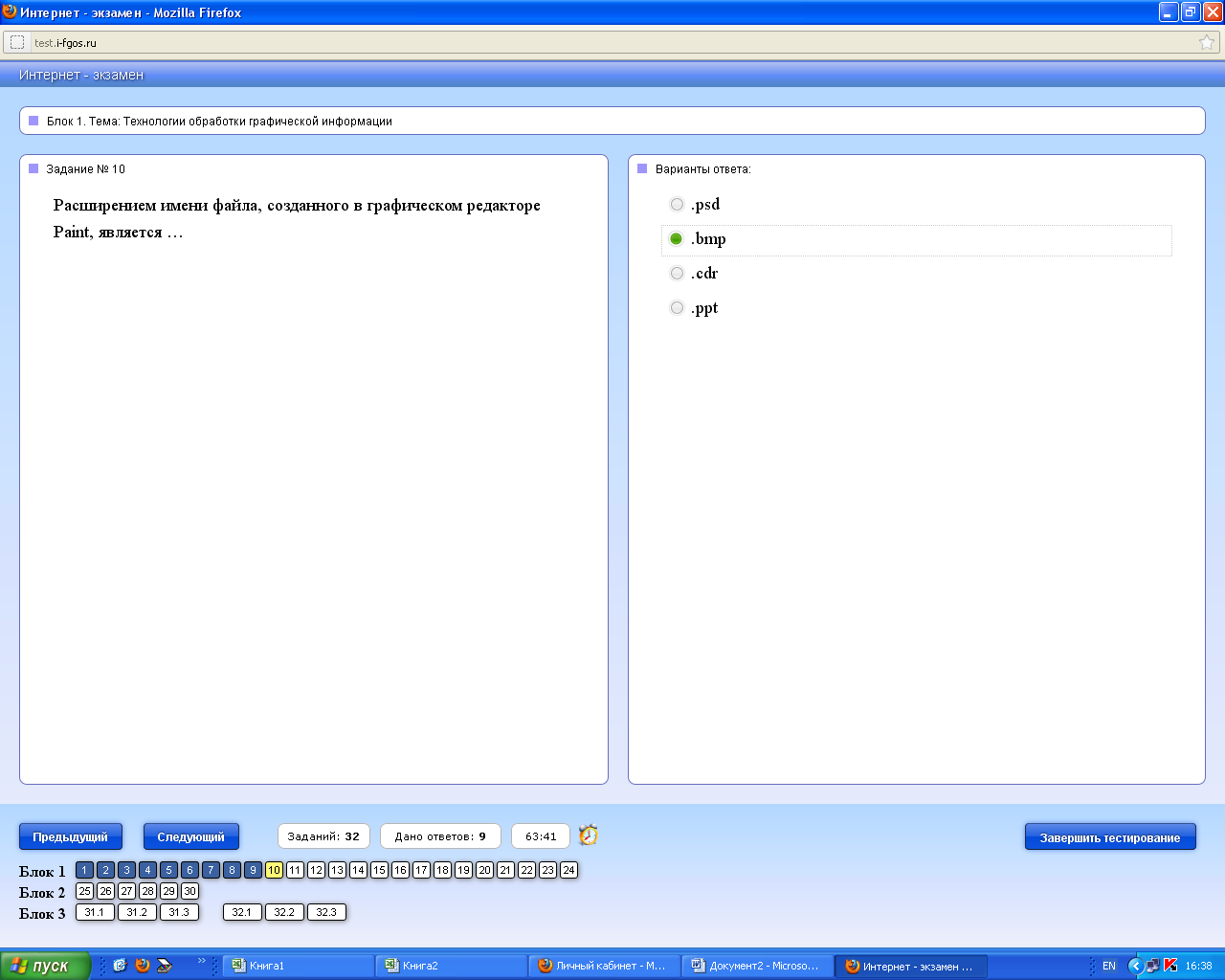Jump to question 3 in Блок 1
The height and width of the screenshot is (980, 1225).
coord(126,870)
